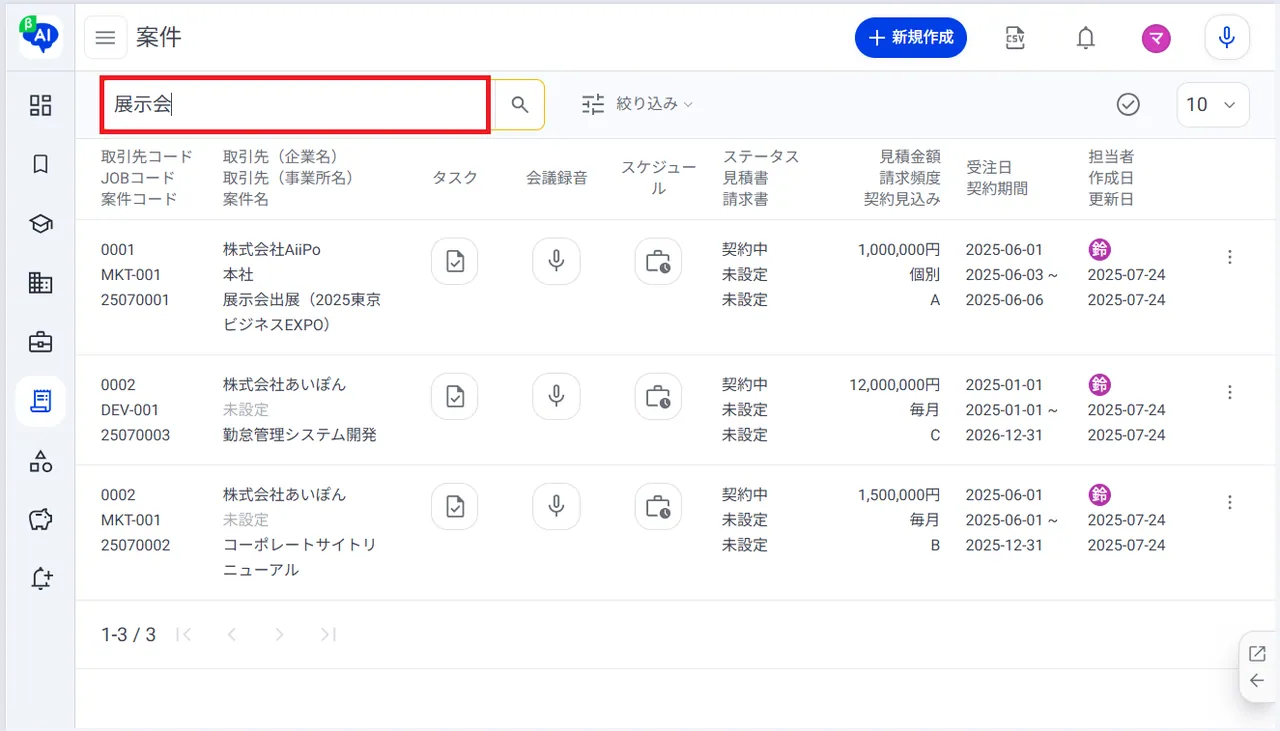Jump to the last page arrow
The image size is (1280, 731).
(x=328, y=634)
